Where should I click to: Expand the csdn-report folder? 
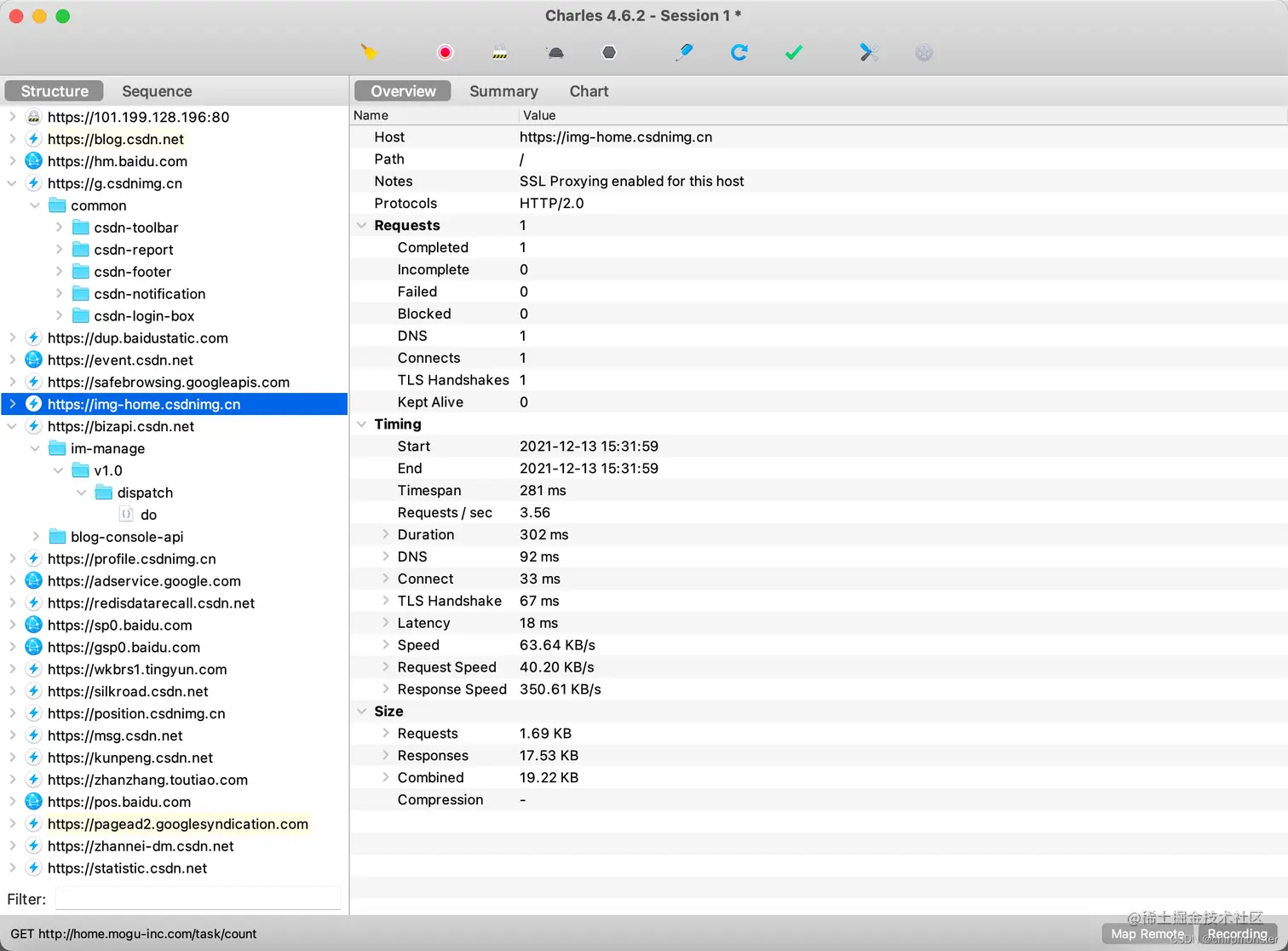point(59,250)
